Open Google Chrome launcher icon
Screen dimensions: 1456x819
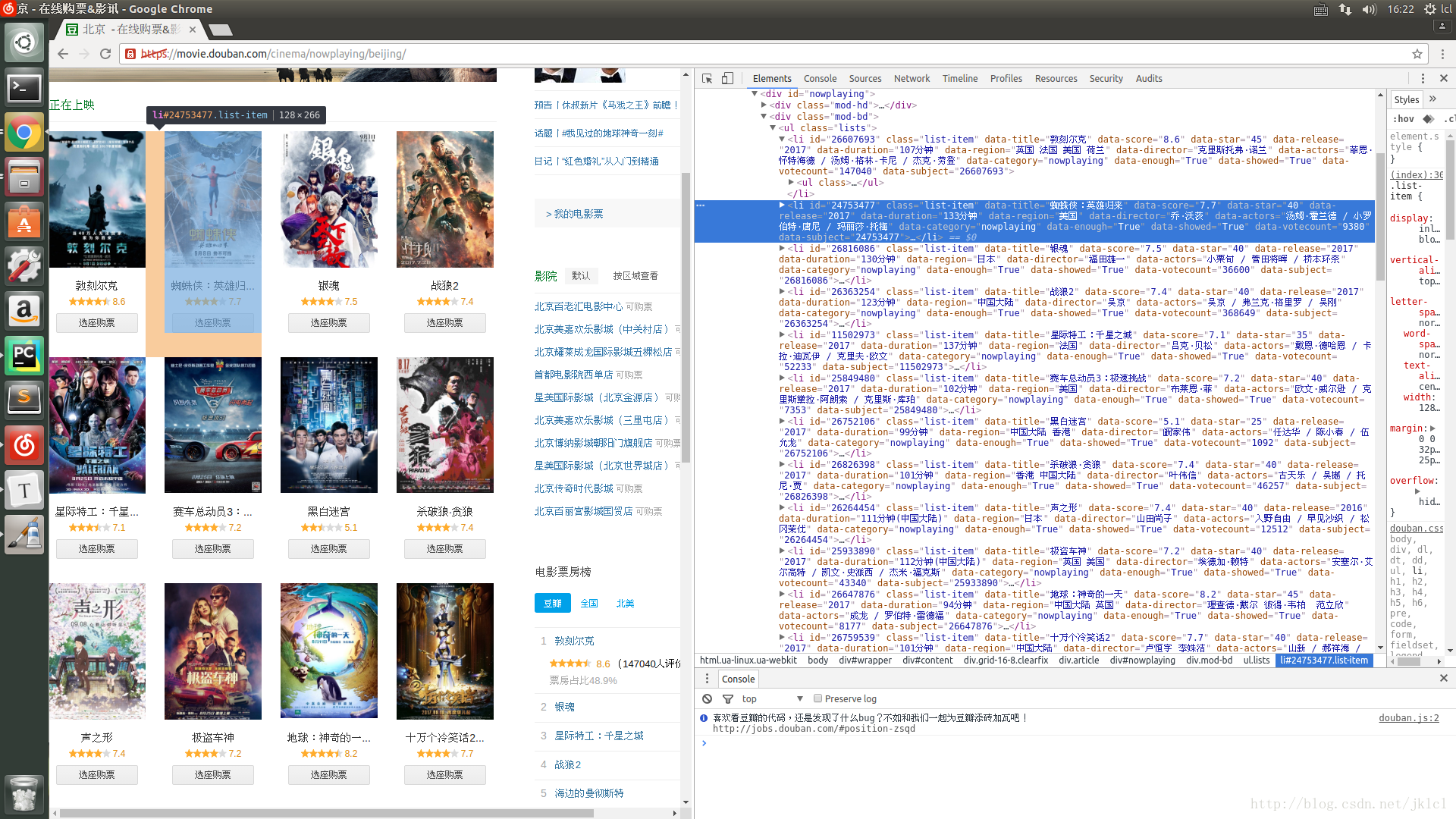pos(24,133)
